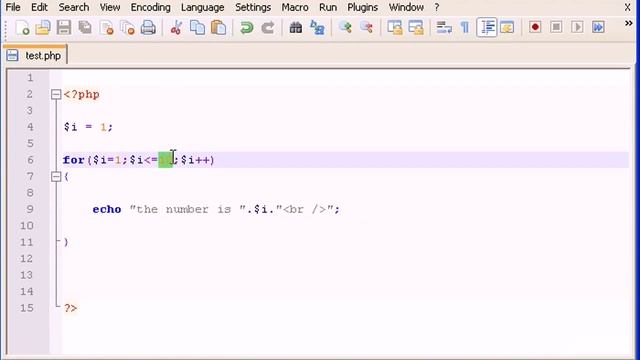Click "$i++" in the for statement
The width and height of the screenshot is (640, 360).
[195, 160]
